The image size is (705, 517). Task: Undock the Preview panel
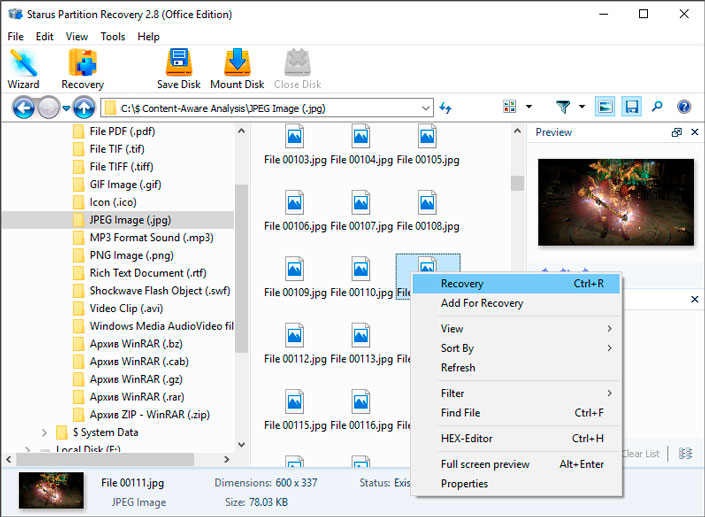coord(676,132)
